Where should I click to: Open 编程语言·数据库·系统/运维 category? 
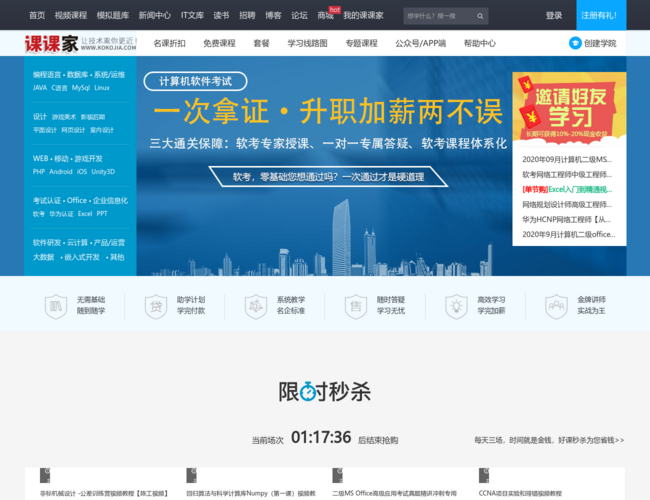tap(79, 75)
